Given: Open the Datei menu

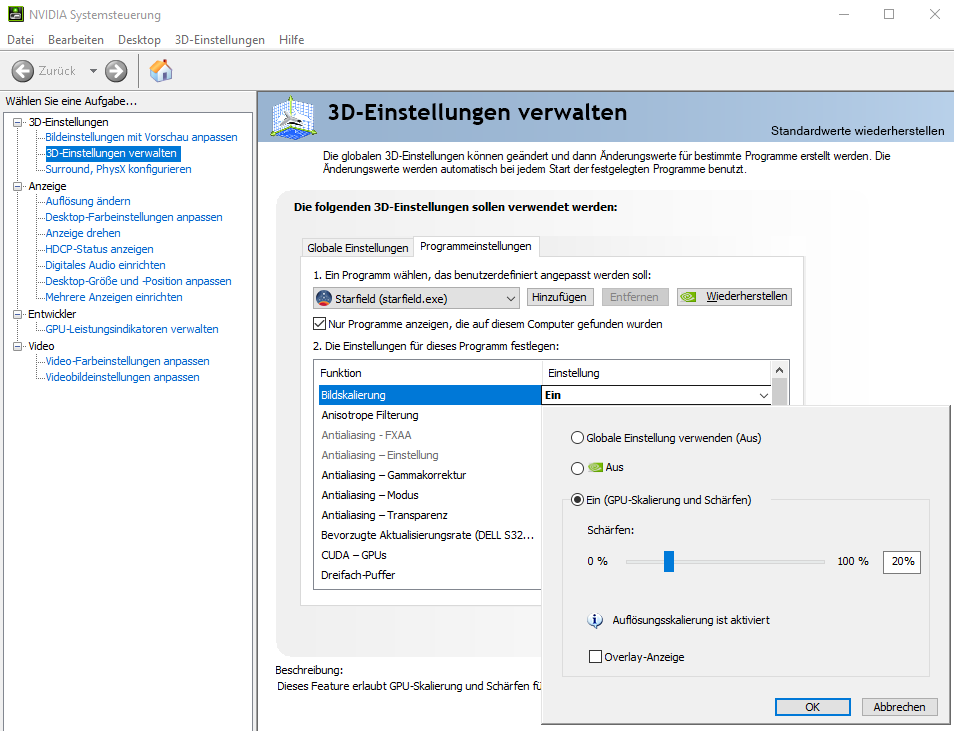Looking at the screenshot, I should pos(21,40).
